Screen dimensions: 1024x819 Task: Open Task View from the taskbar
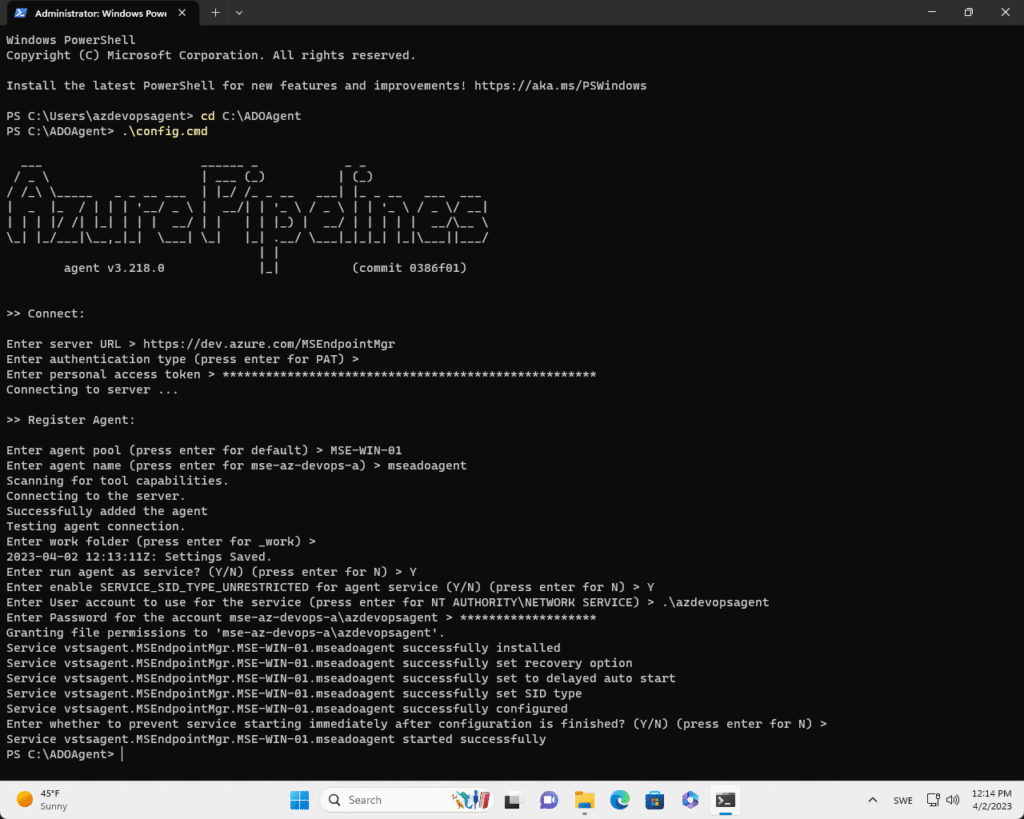513,800
